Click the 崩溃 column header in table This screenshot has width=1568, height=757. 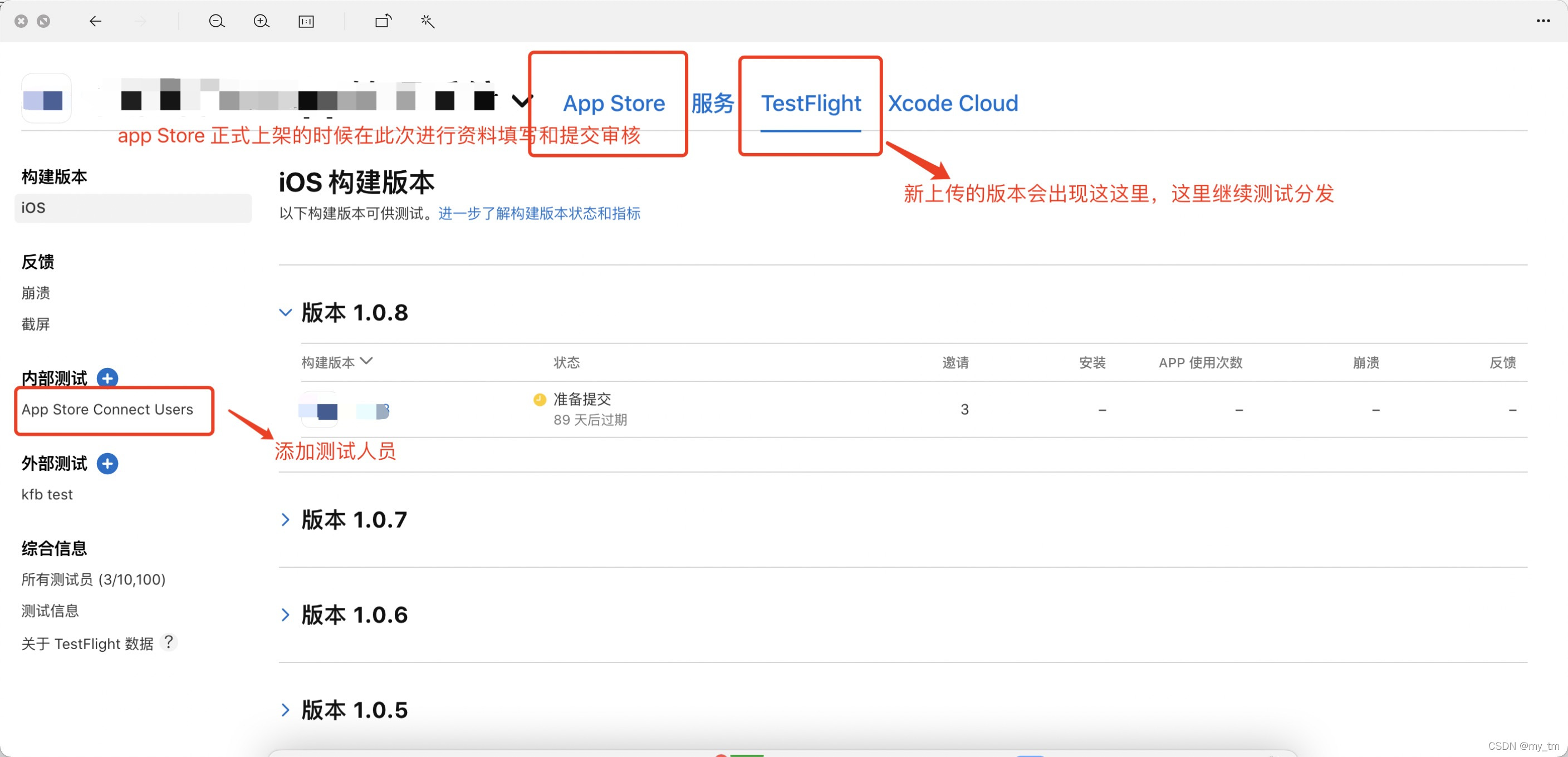(1366, 363)
